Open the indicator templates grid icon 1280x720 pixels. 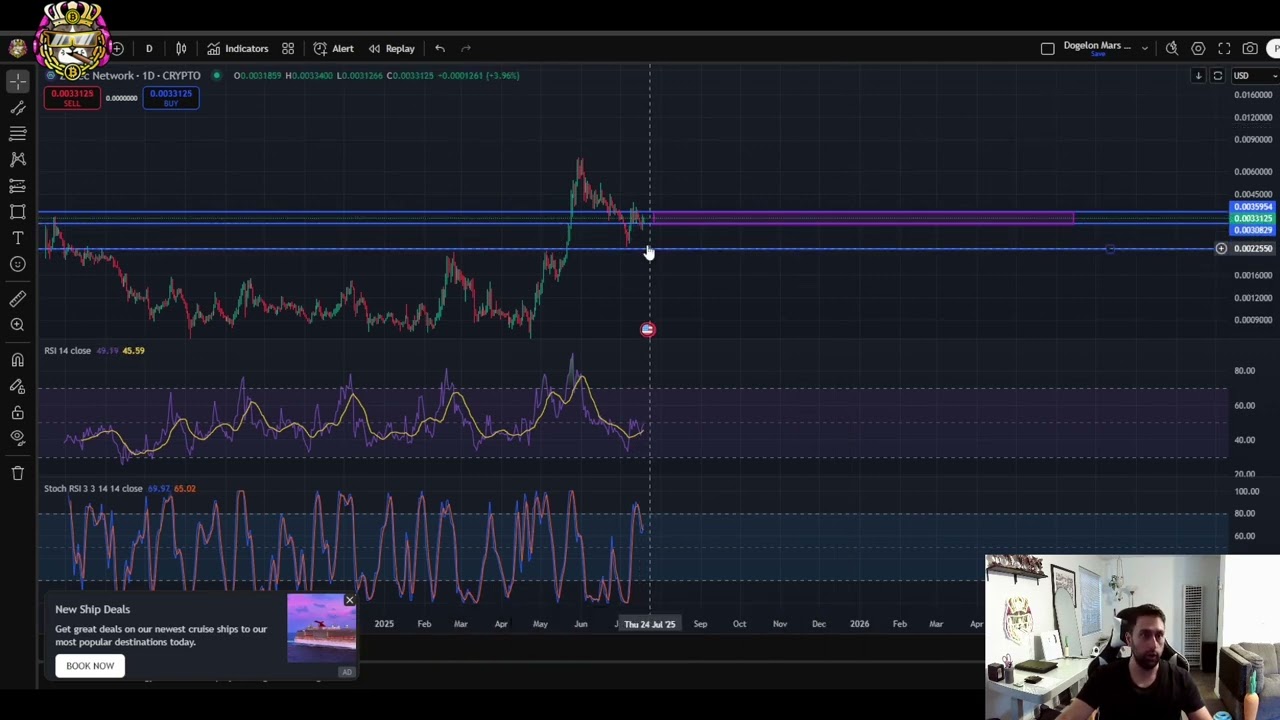pos(288,48)
